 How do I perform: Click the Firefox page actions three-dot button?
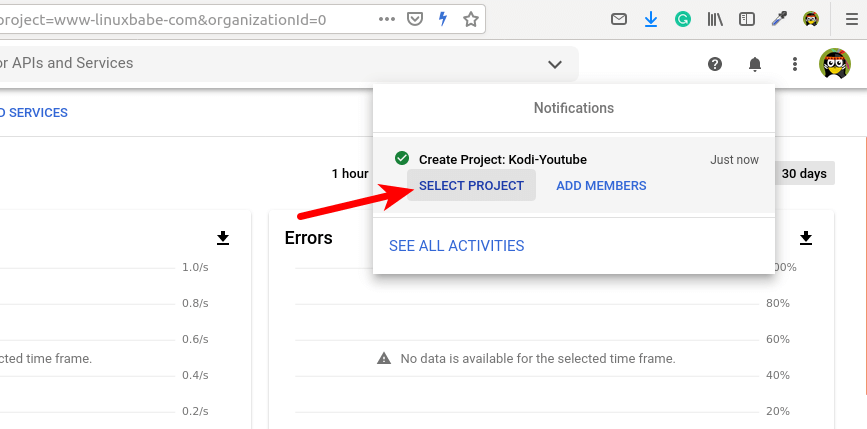pyautogui.click(x=387, y=18)
